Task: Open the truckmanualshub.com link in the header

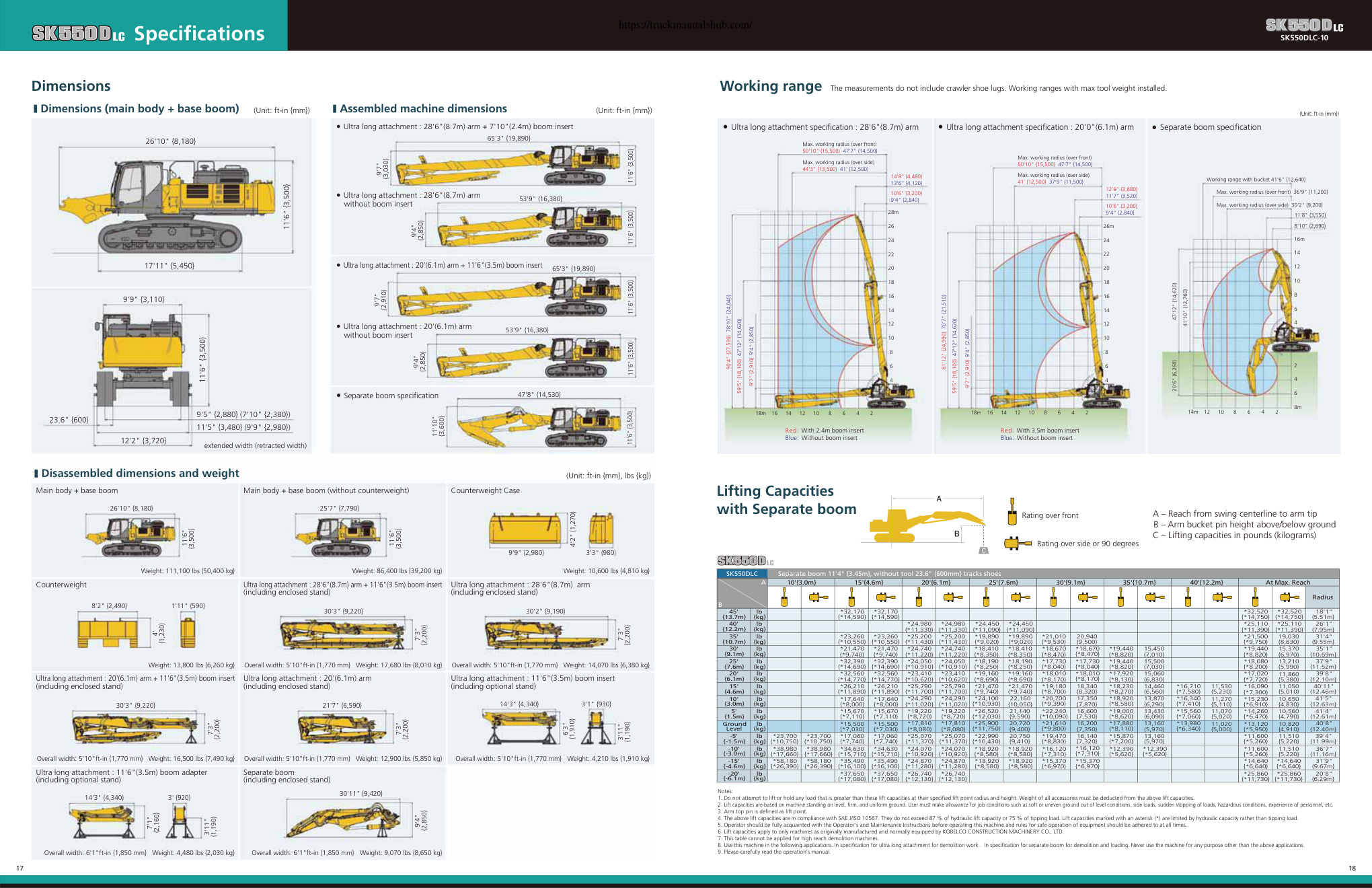Action: coord(685,25)
